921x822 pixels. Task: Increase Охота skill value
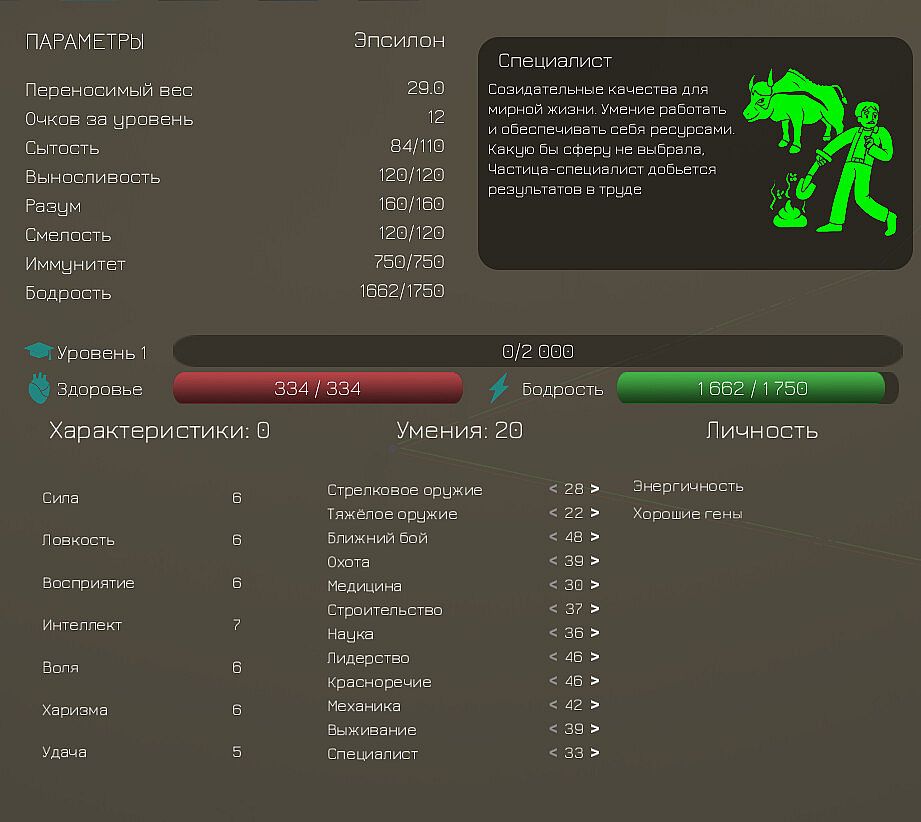click(x=595, y=561)
